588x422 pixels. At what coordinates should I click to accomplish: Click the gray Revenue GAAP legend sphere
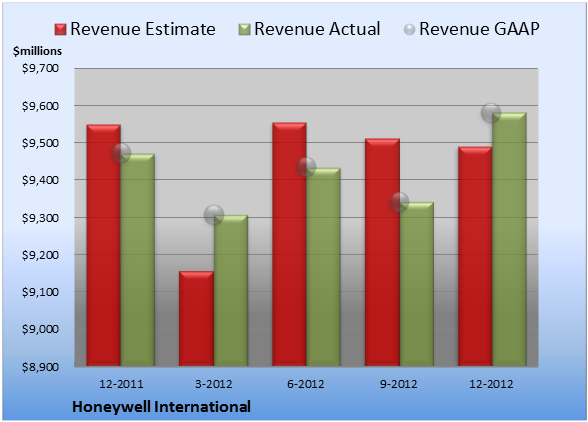pyautogui.click(x=409, y=29)
